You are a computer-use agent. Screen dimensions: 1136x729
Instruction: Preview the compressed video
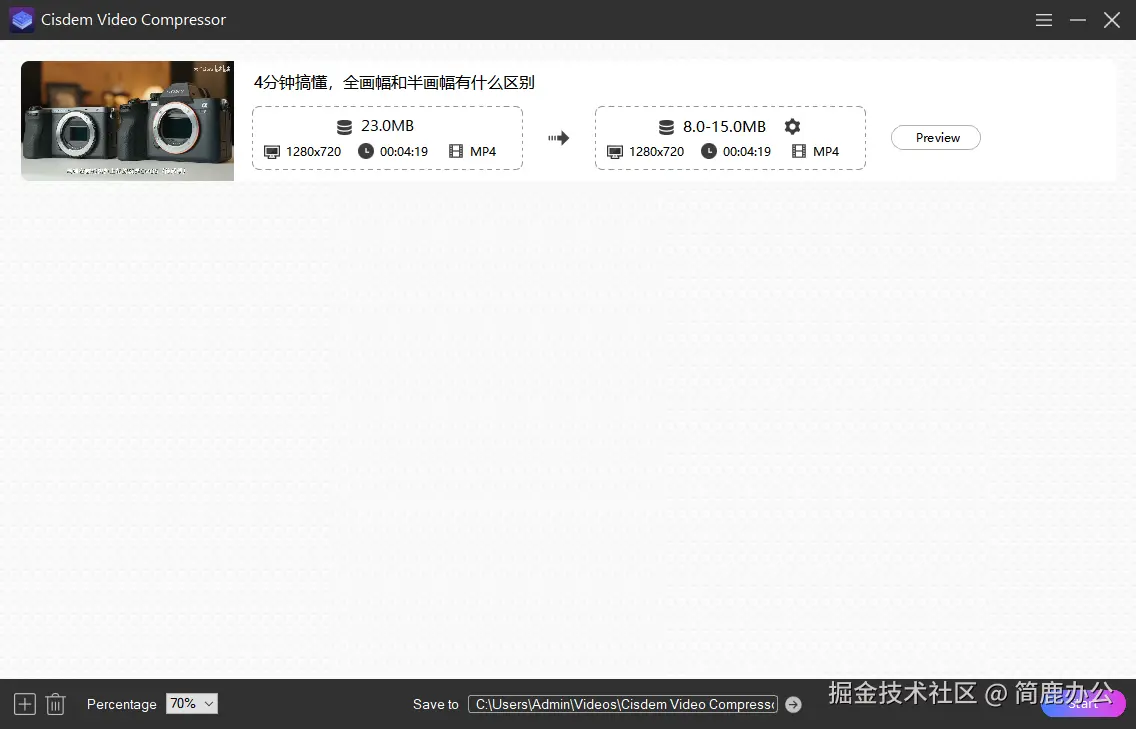(x=935, y=137)
